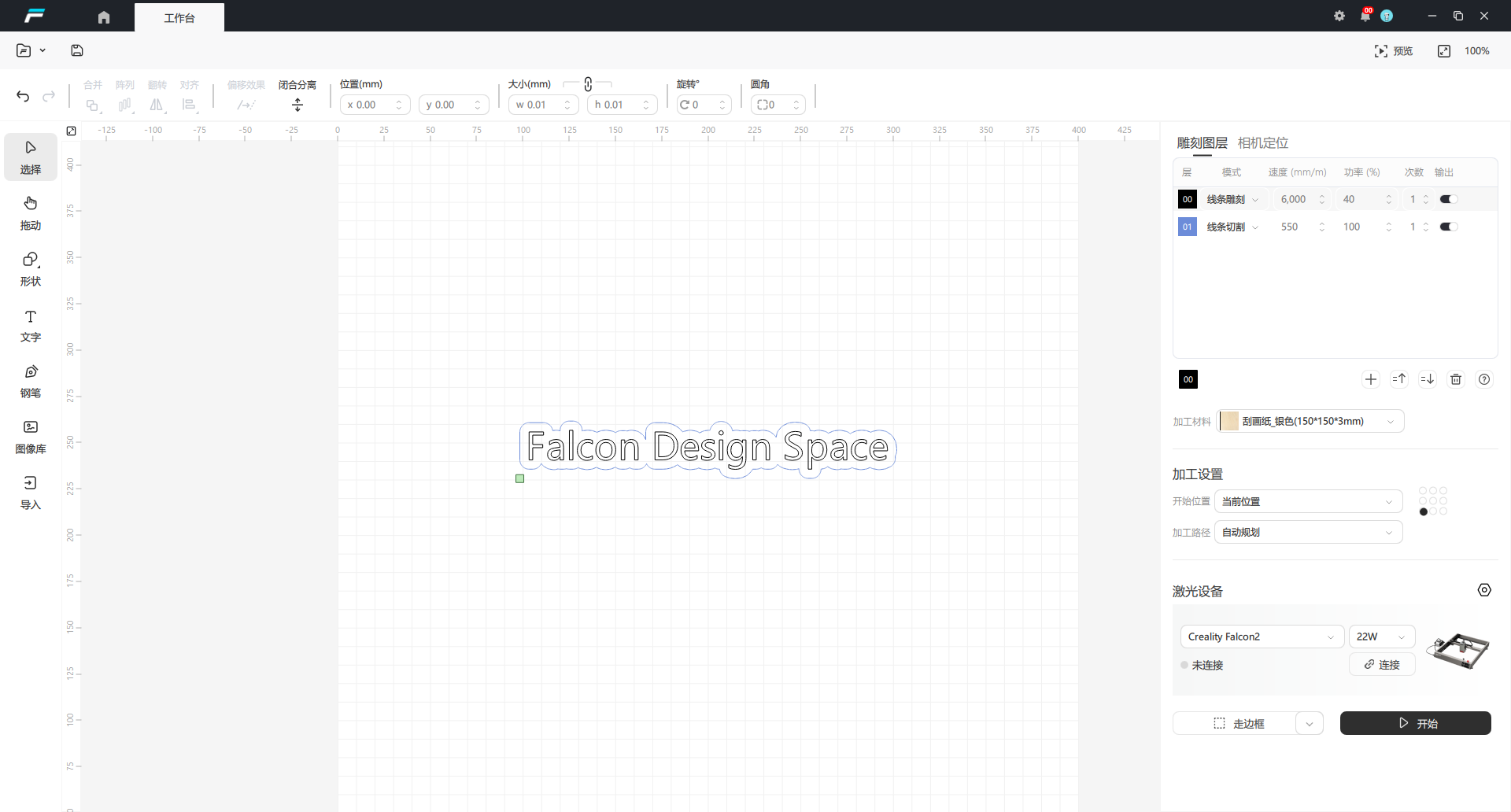Select the Pen (钢笔) tool

(31, 380)
